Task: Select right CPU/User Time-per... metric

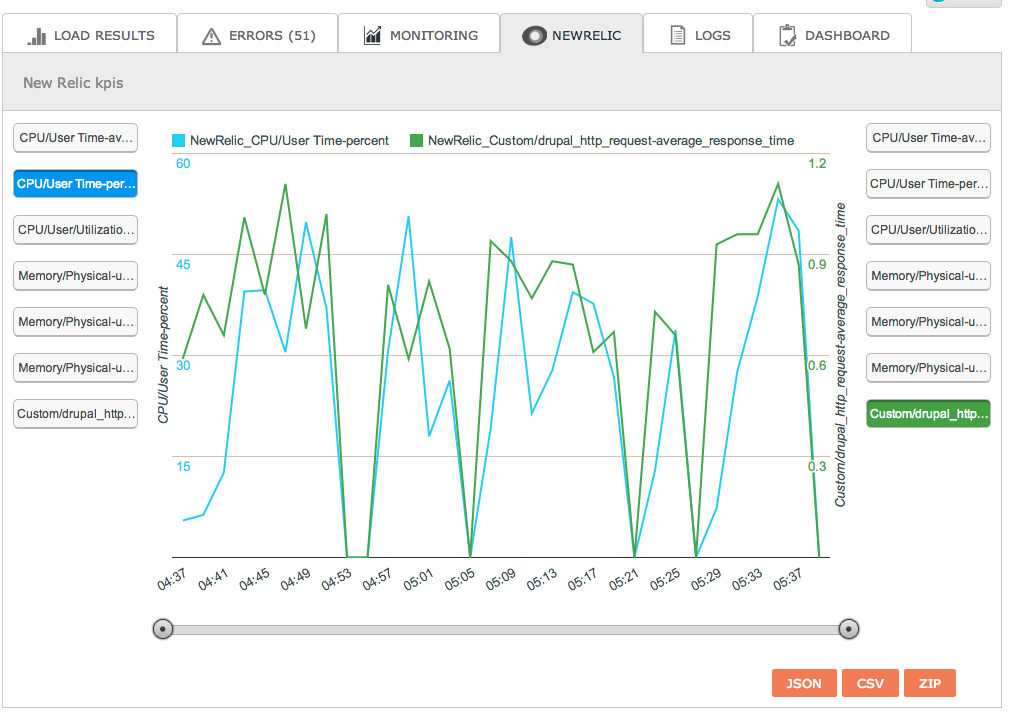Action: click(928, 184)
